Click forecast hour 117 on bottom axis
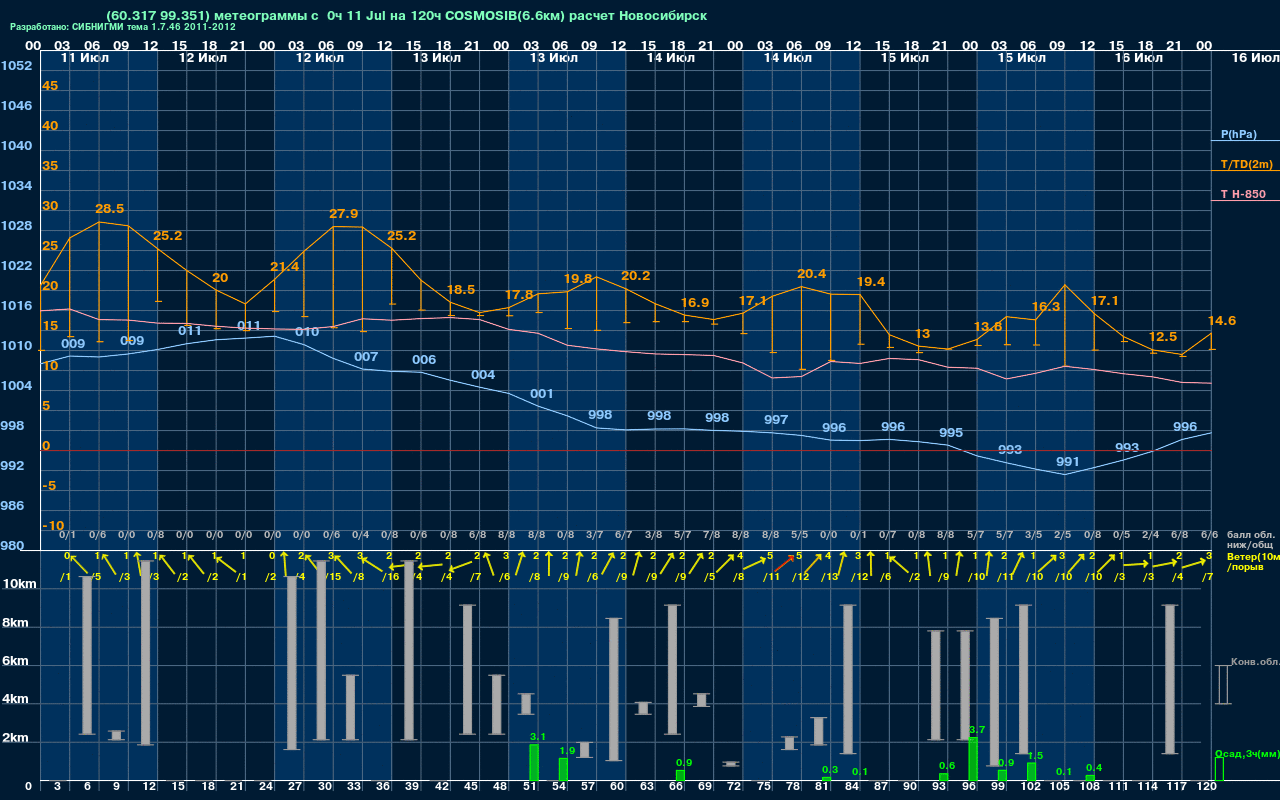The height and width of the screenshot is (800, 1280). [x=1177, y=787]
